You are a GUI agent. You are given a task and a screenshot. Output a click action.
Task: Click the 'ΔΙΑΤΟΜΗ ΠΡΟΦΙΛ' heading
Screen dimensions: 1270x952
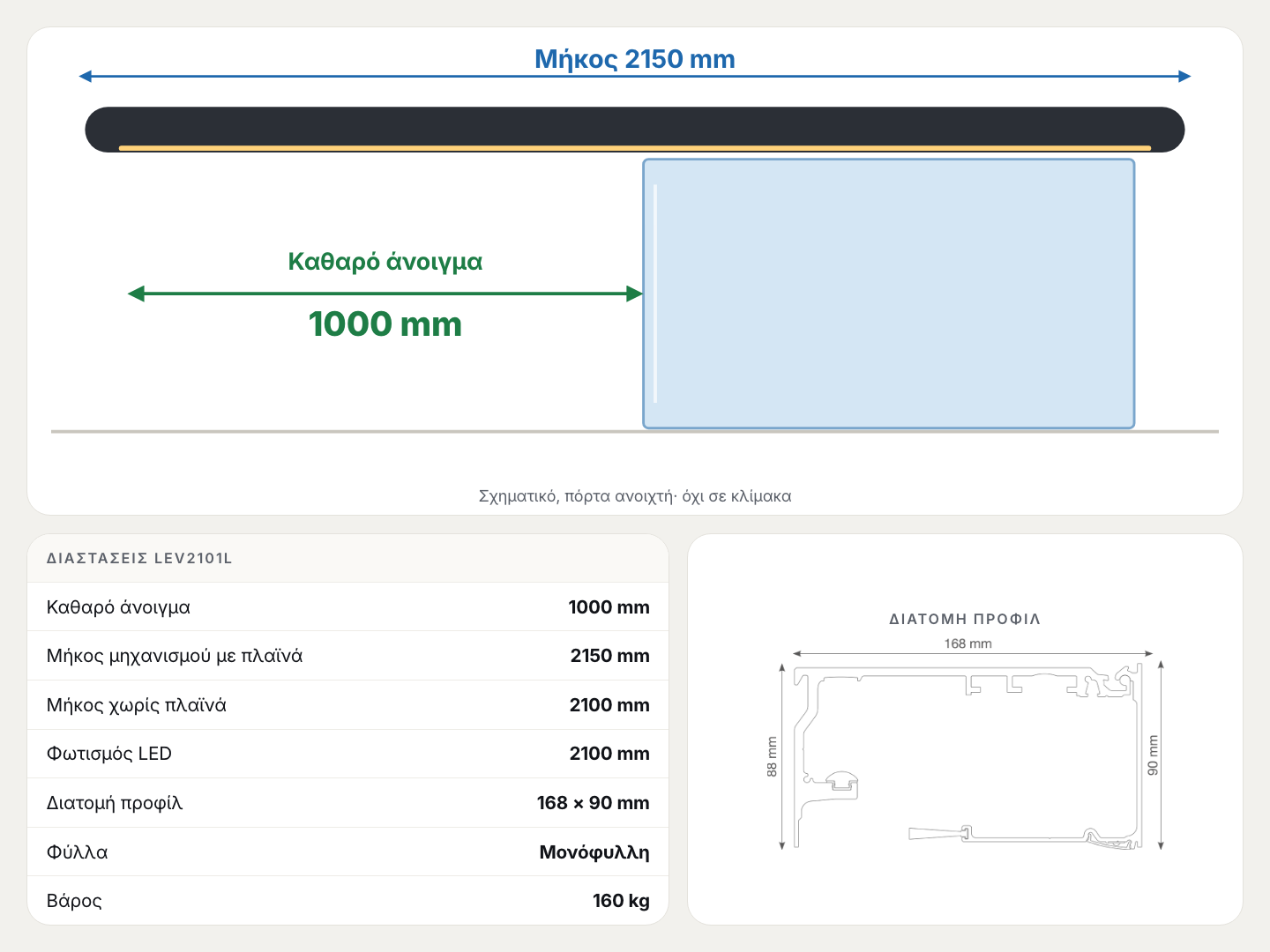click(965, 619)
